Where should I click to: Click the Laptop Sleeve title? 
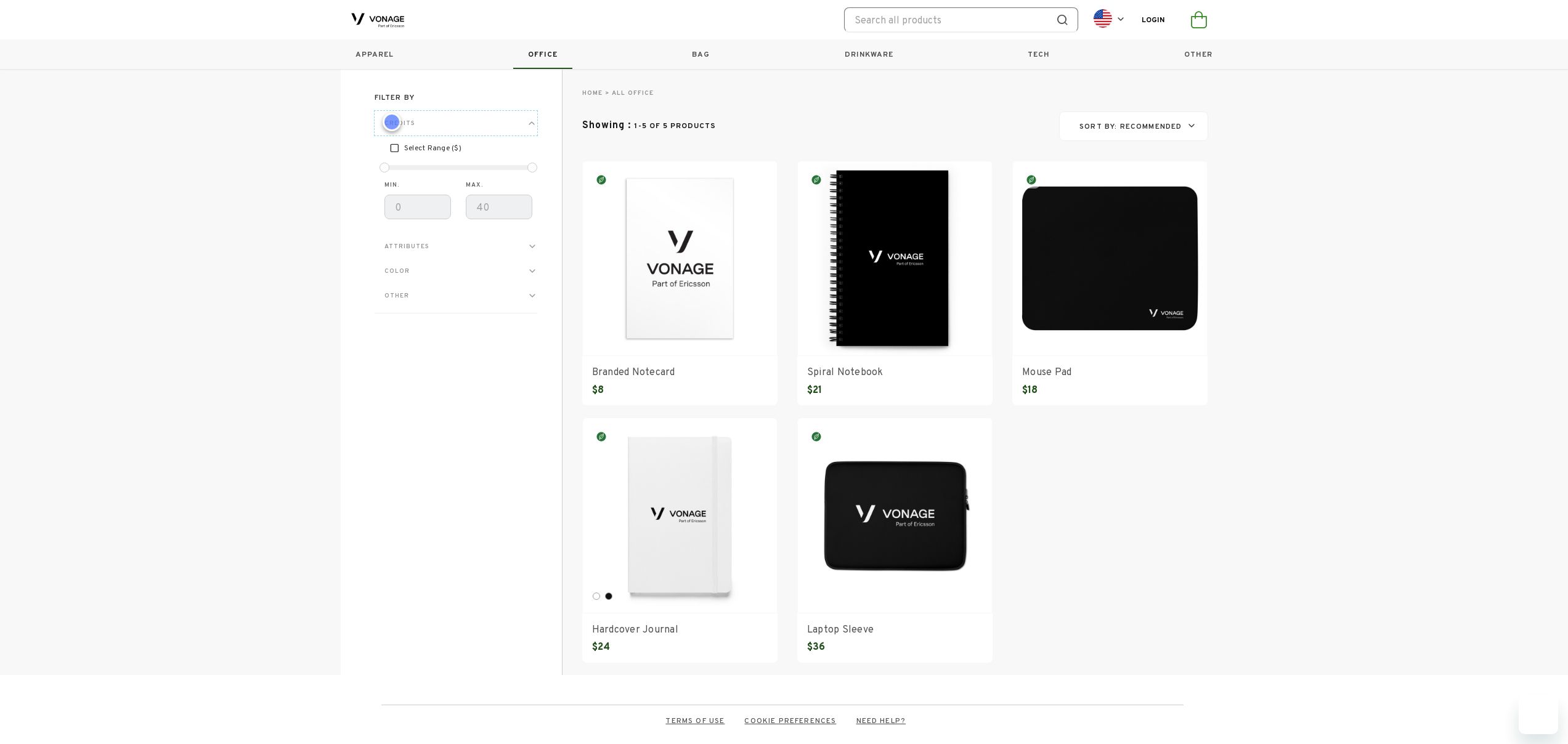tap(840, 629)
